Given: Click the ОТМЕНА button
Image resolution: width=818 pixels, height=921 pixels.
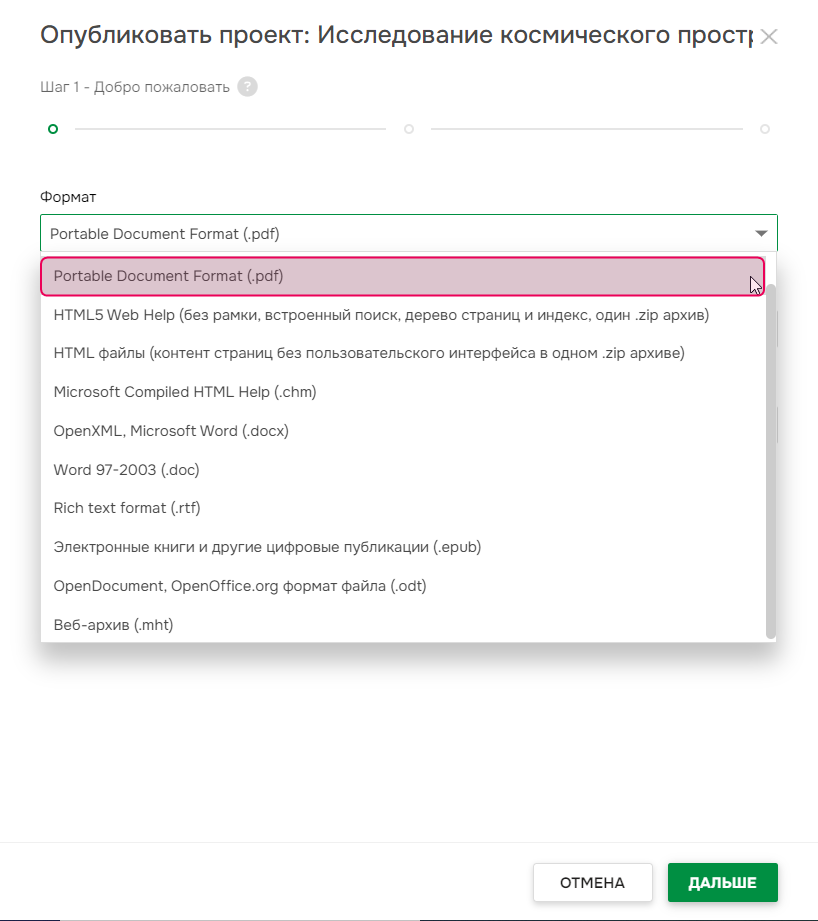Looking at the screenshot, I should pos(592,883).
